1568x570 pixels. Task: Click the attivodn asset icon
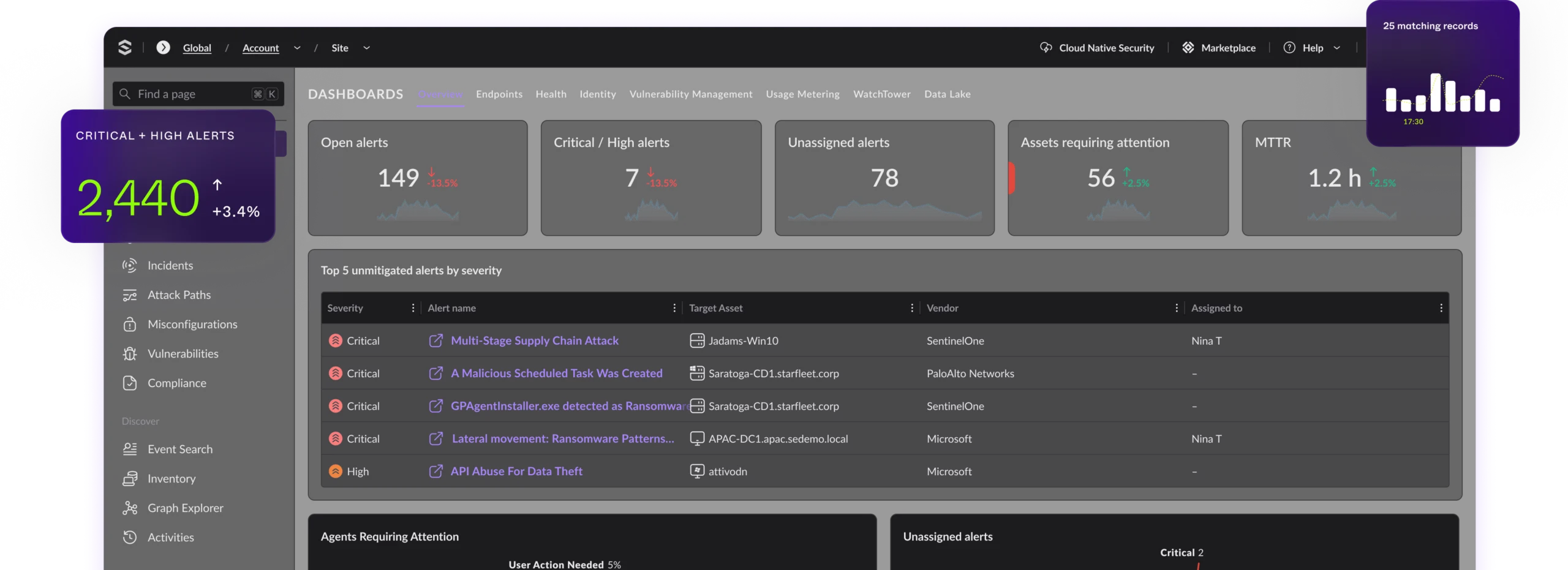[697, 471]
